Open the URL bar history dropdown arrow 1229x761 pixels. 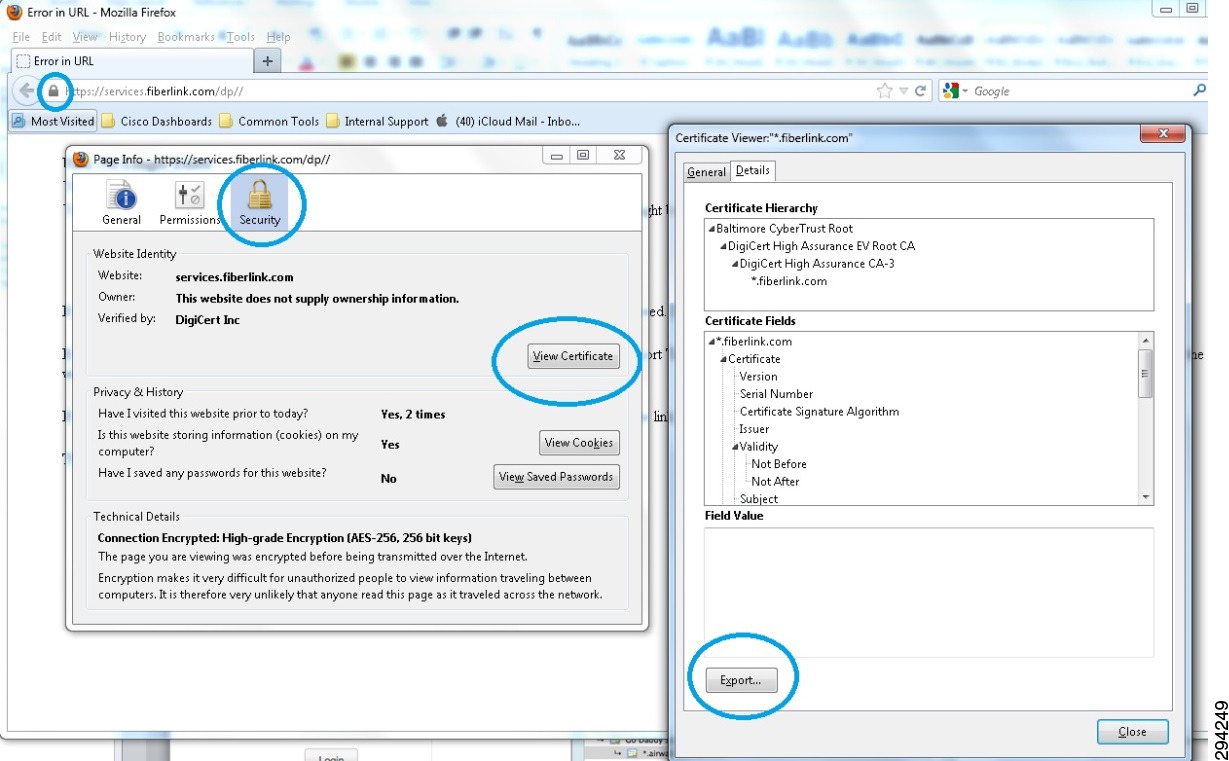(x=903, y=91)
